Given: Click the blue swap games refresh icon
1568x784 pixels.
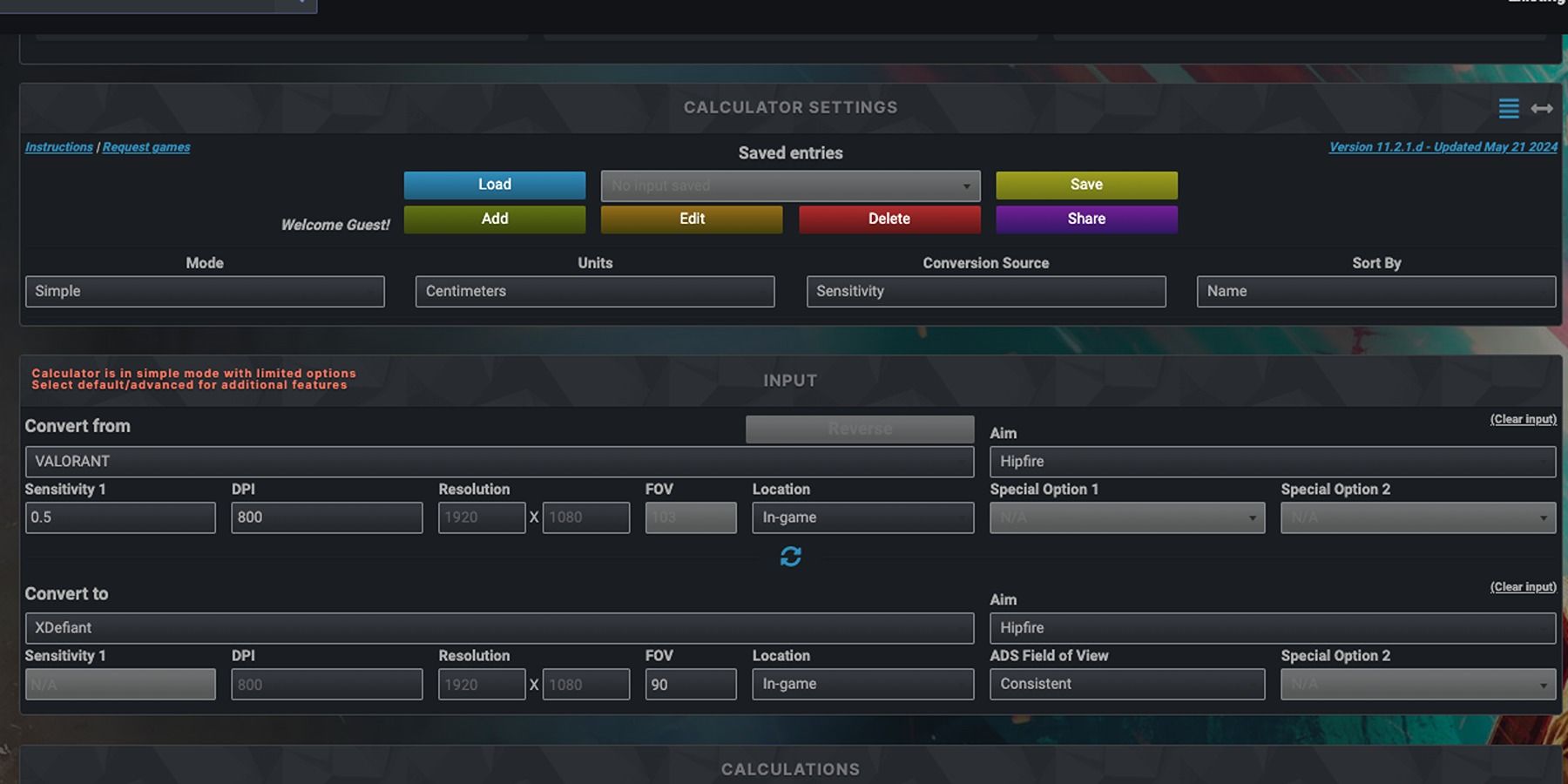Looking at the screenshot, I should click(790, 557).
